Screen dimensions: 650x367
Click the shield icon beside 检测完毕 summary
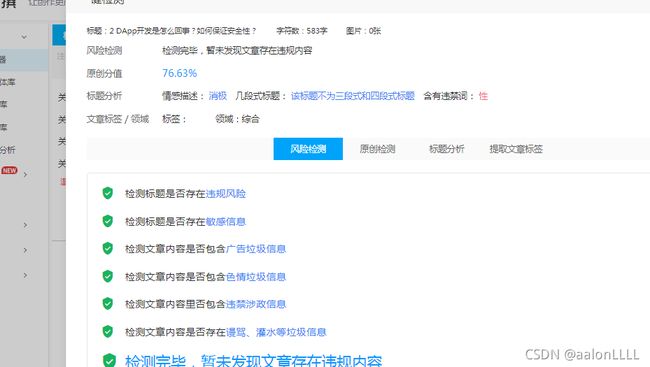point(109,360)
